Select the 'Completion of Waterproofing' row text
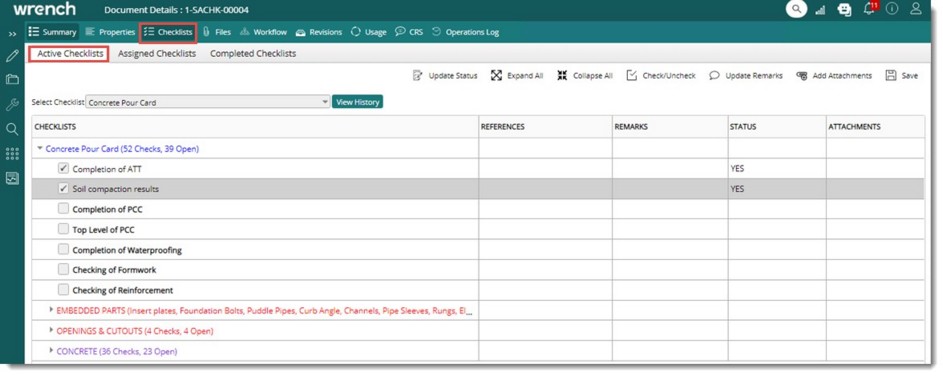 click(127, 250)
